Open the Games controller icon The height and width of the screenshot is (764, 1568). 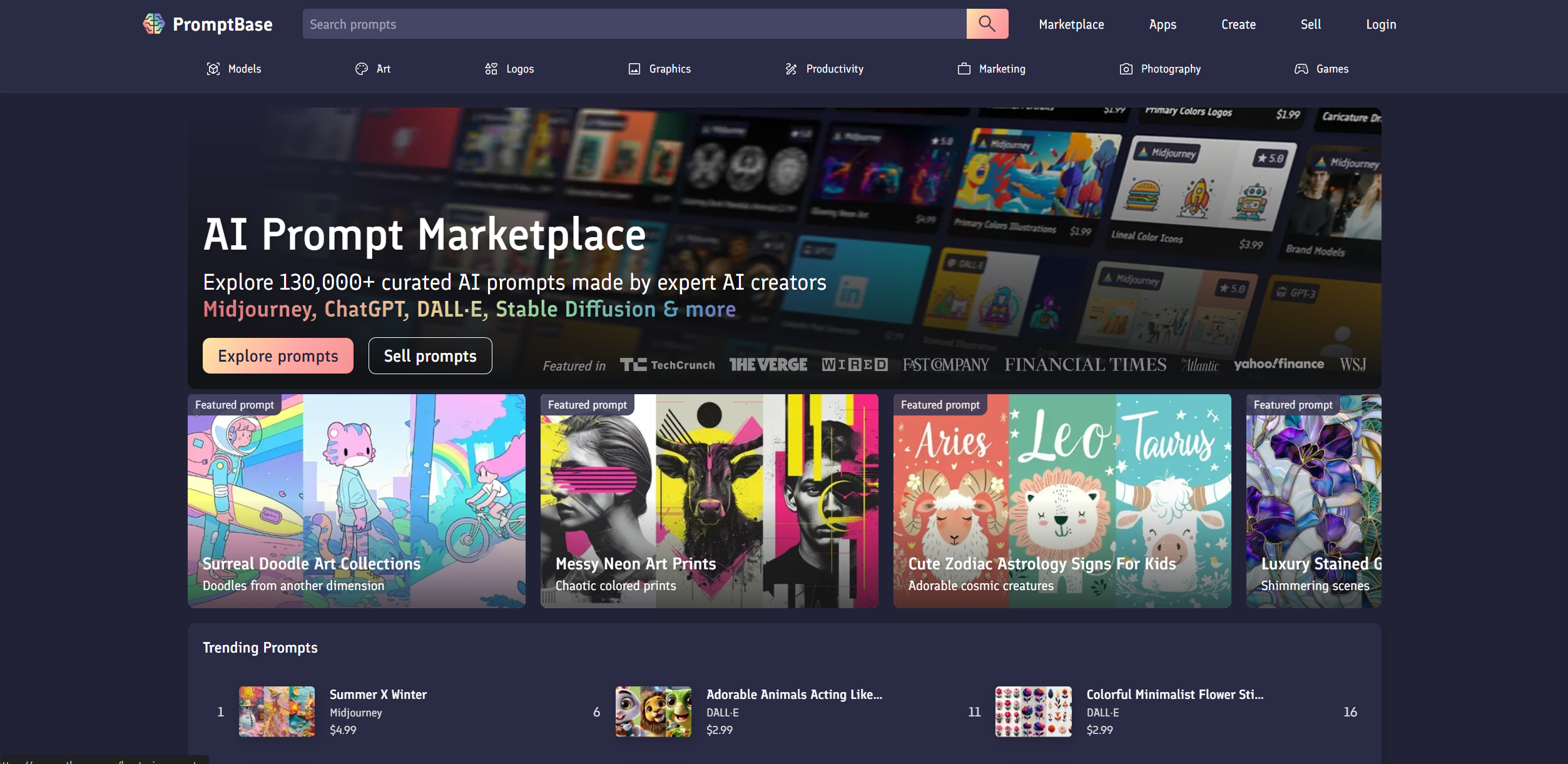1301,69
